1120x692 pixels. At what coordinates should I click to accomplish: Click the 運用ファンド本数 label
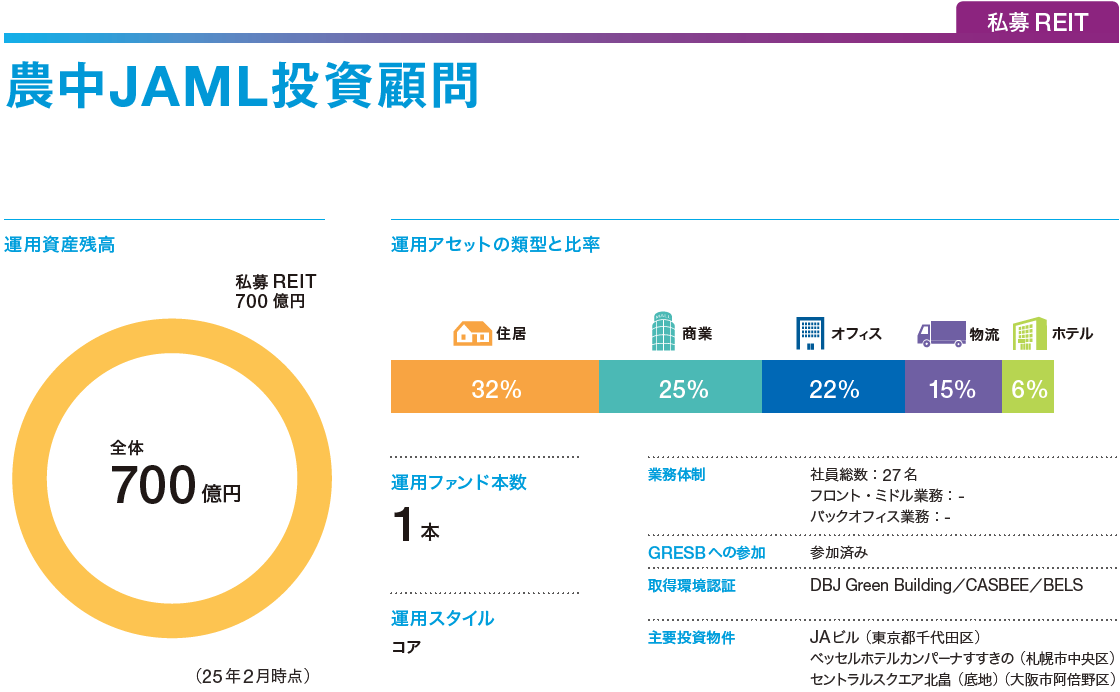tap(458, 482)
